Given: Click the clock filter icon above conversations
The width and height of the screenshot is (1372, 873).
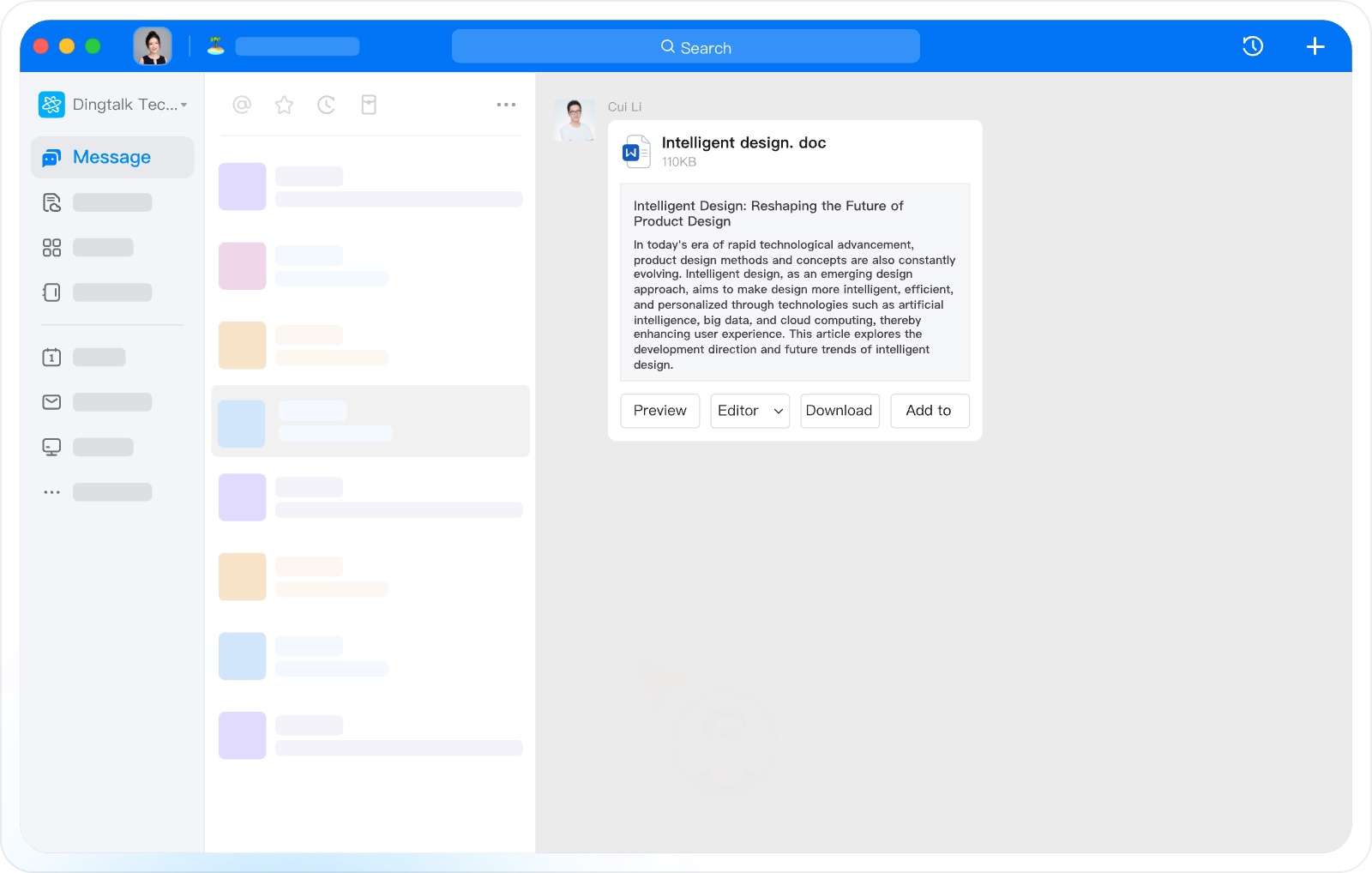Looking at the screenshot, I should [x=327, y=105].
